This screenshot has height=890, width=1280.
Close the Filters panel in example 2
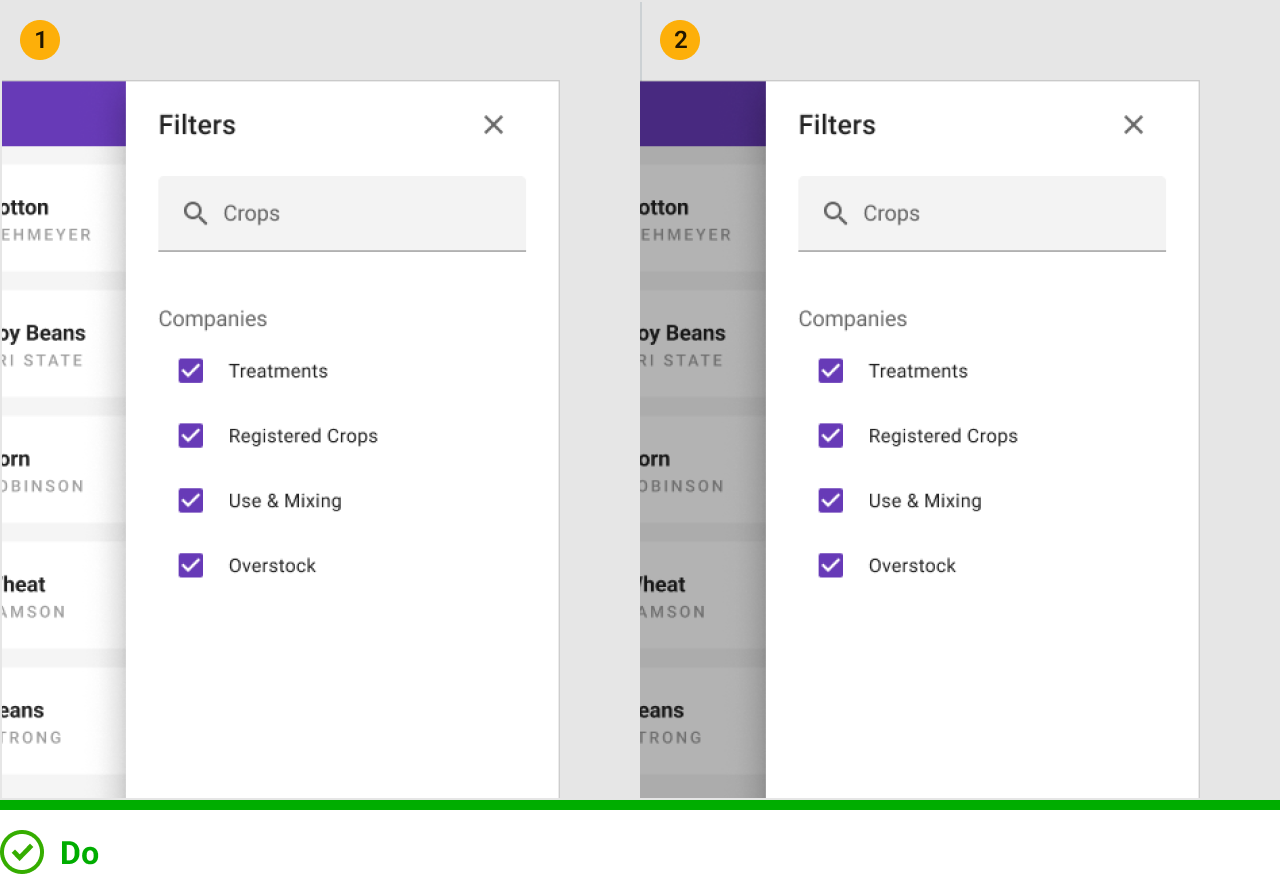point(1133,125)
